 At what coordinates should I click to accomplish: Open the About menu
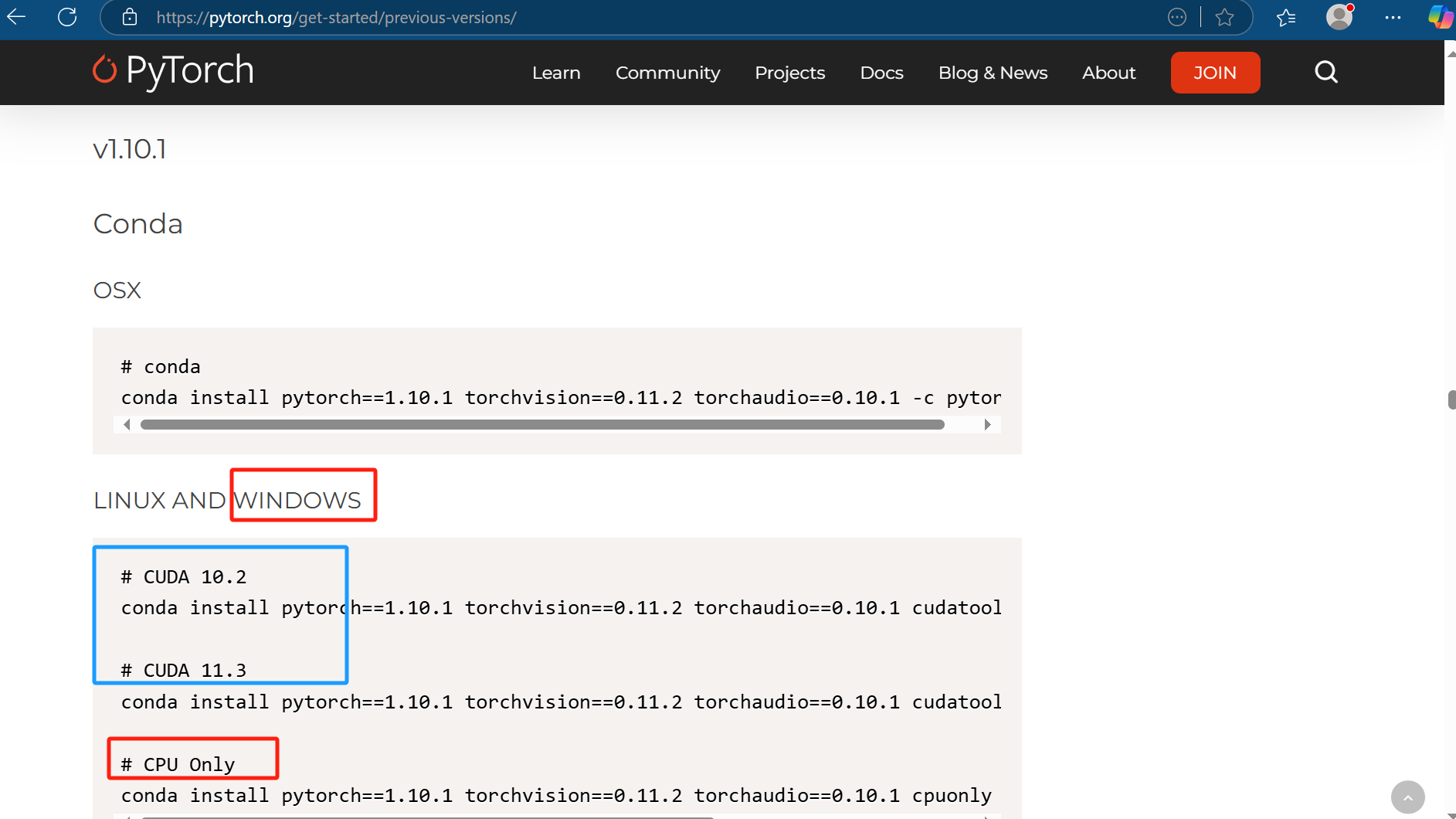(1109, 73)
